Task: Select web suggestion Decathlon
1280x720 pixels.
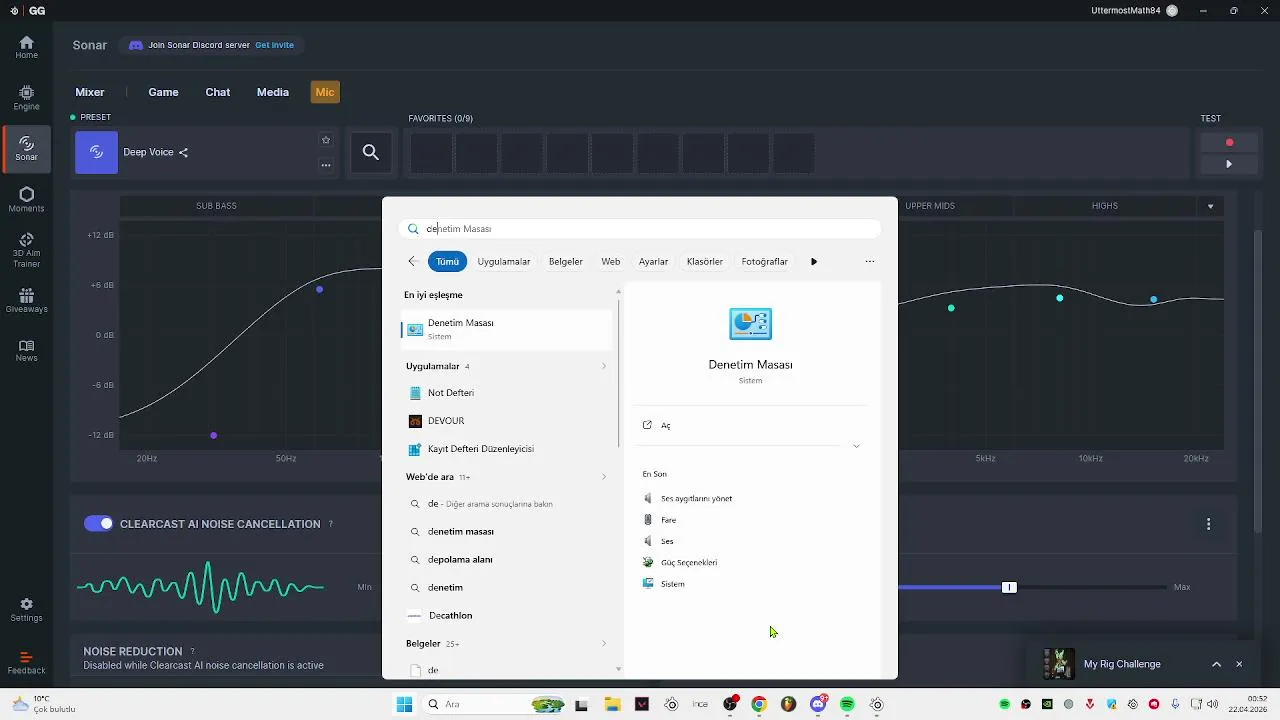Action: pyautogui.click(x=506, y=615)
